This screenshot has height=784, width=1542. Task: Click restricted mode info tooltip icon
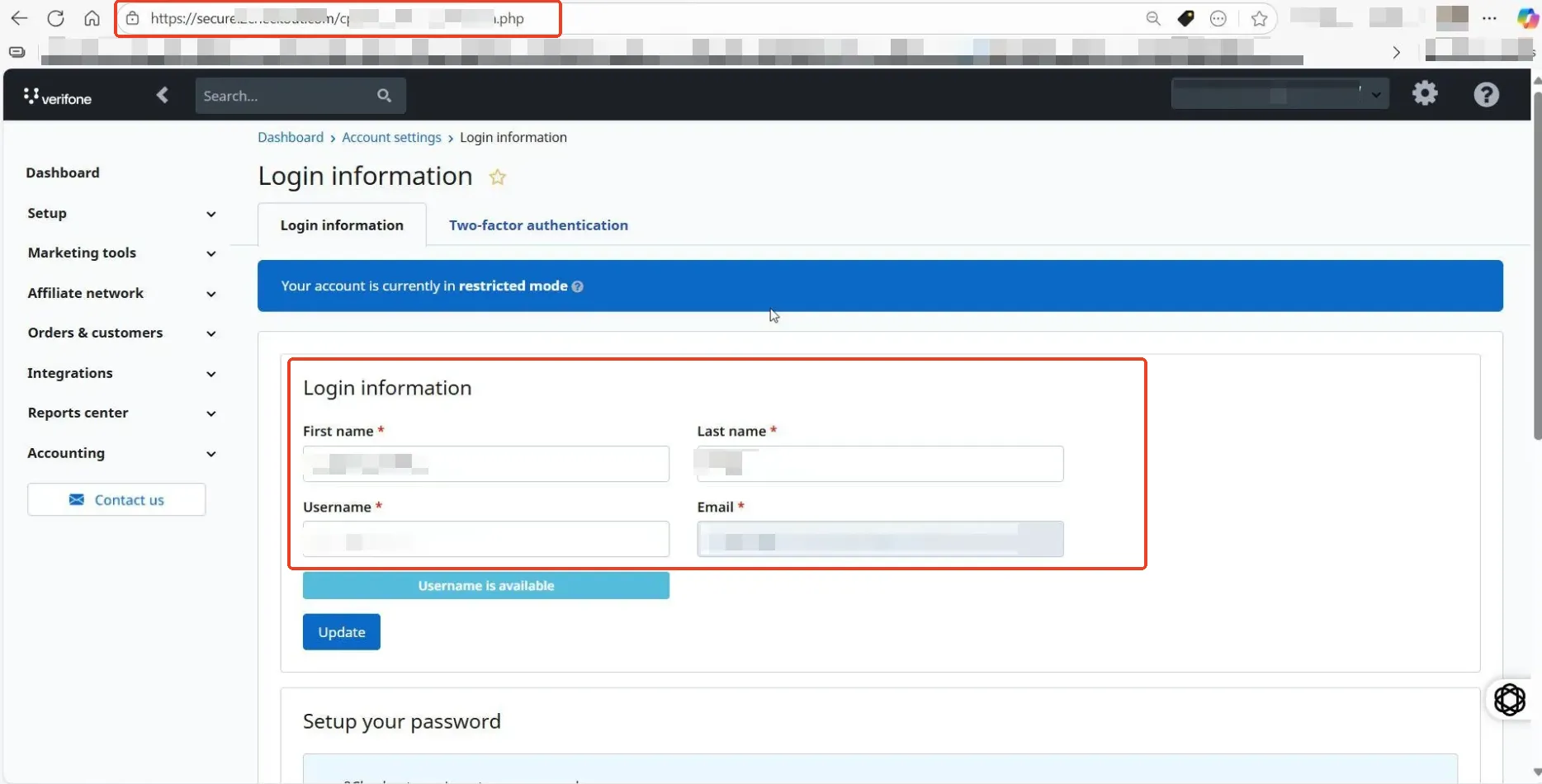pos(578,286)
